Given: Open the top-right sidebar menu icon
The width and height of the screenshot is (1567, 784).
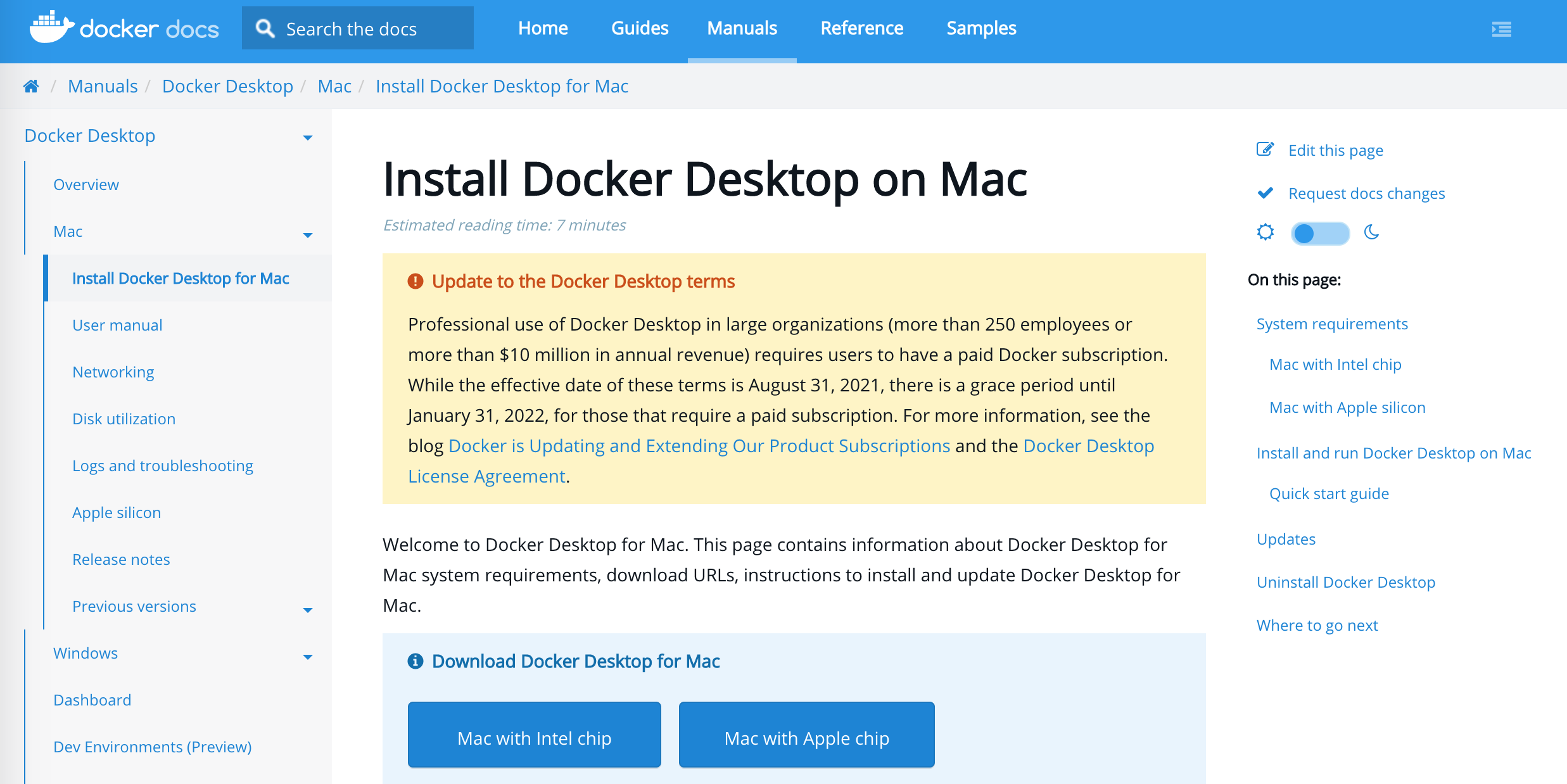Looking at the screenshot, I should pyautogui.click(x=1502, y=29).
